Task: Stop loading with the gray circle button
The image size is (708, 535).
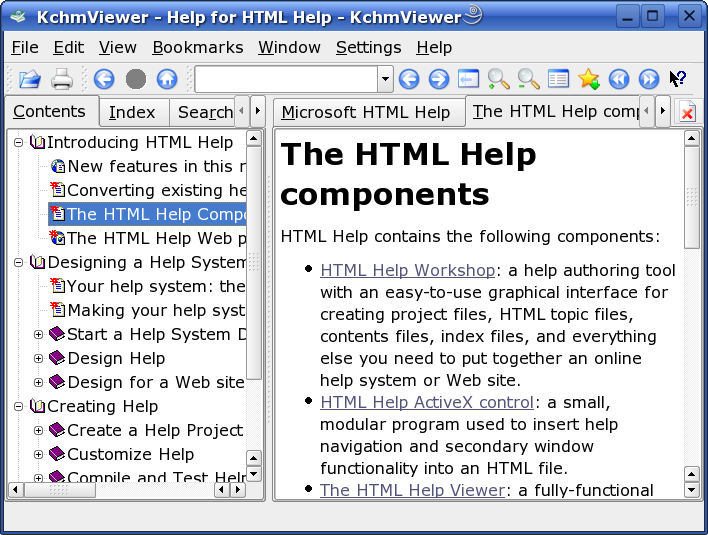Action: (135, 79)
